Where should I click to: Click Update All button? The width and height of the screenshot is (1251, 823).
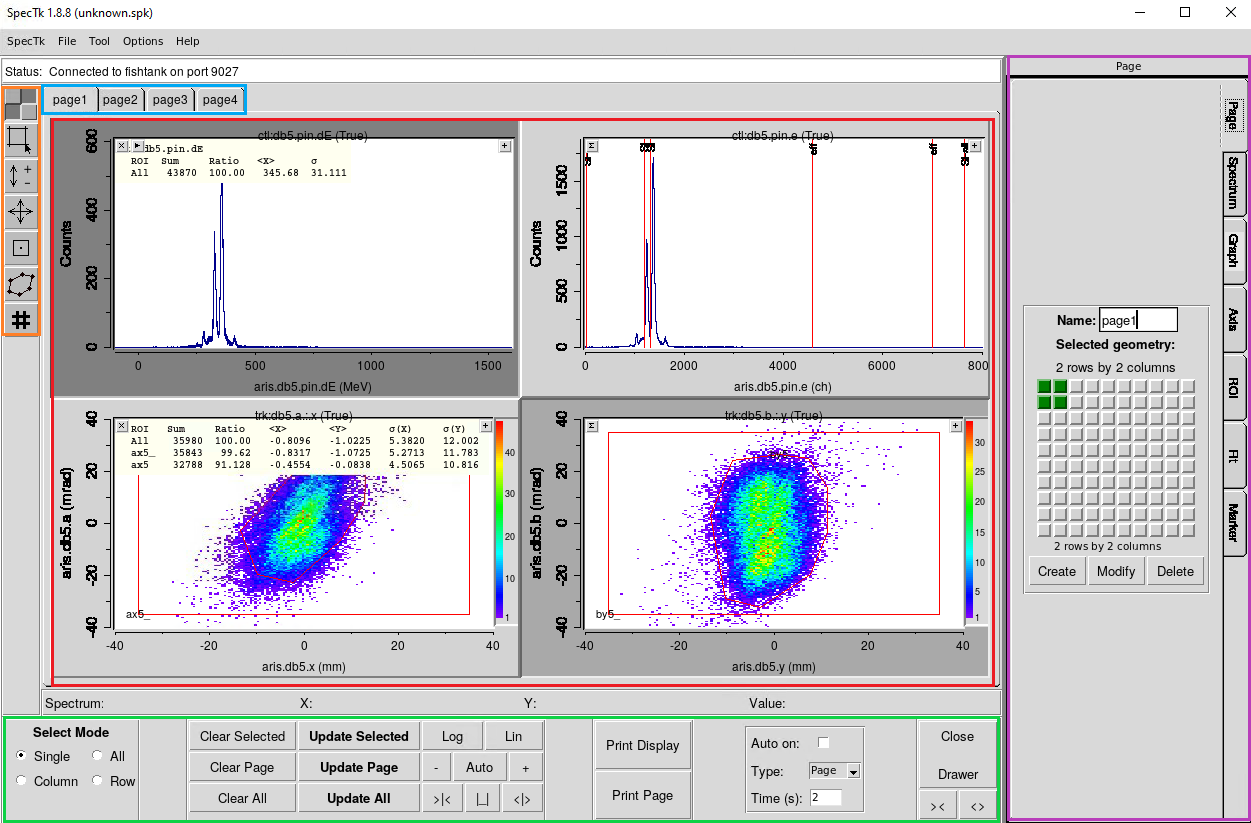358,798
